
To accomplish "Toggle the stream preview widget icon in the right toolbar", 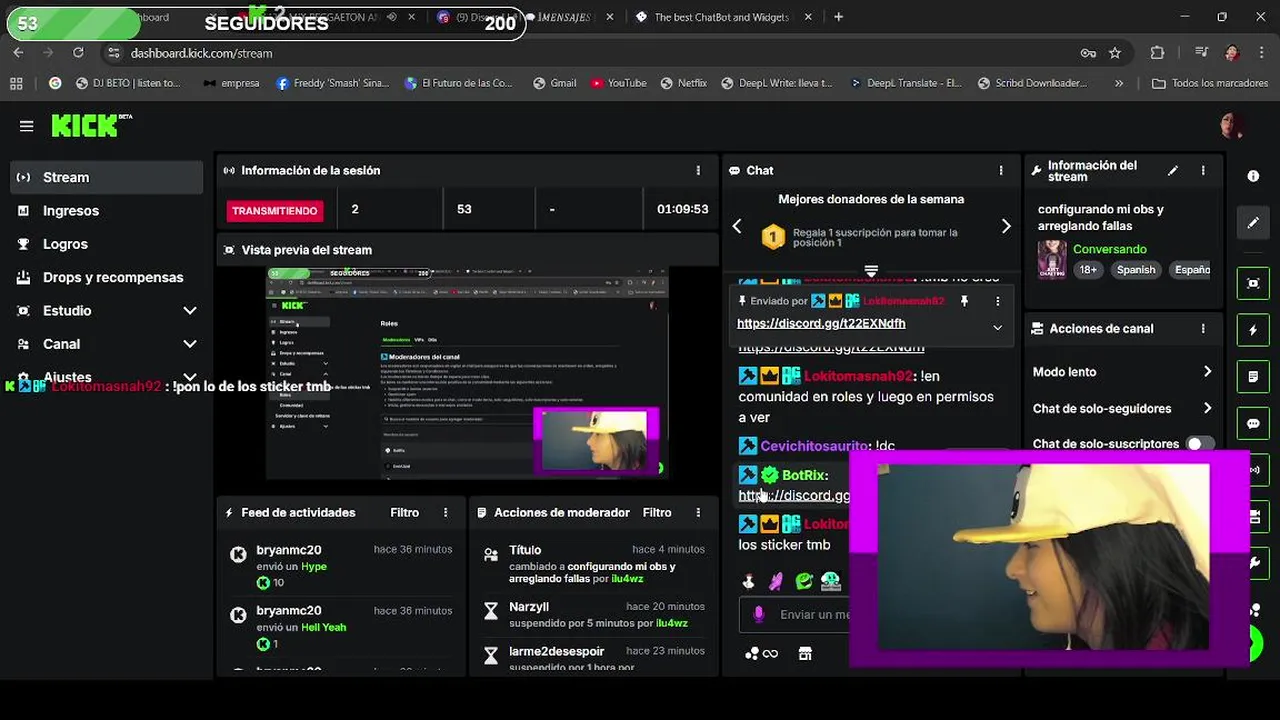I will pyautogui.click(x=1253, y=283).
